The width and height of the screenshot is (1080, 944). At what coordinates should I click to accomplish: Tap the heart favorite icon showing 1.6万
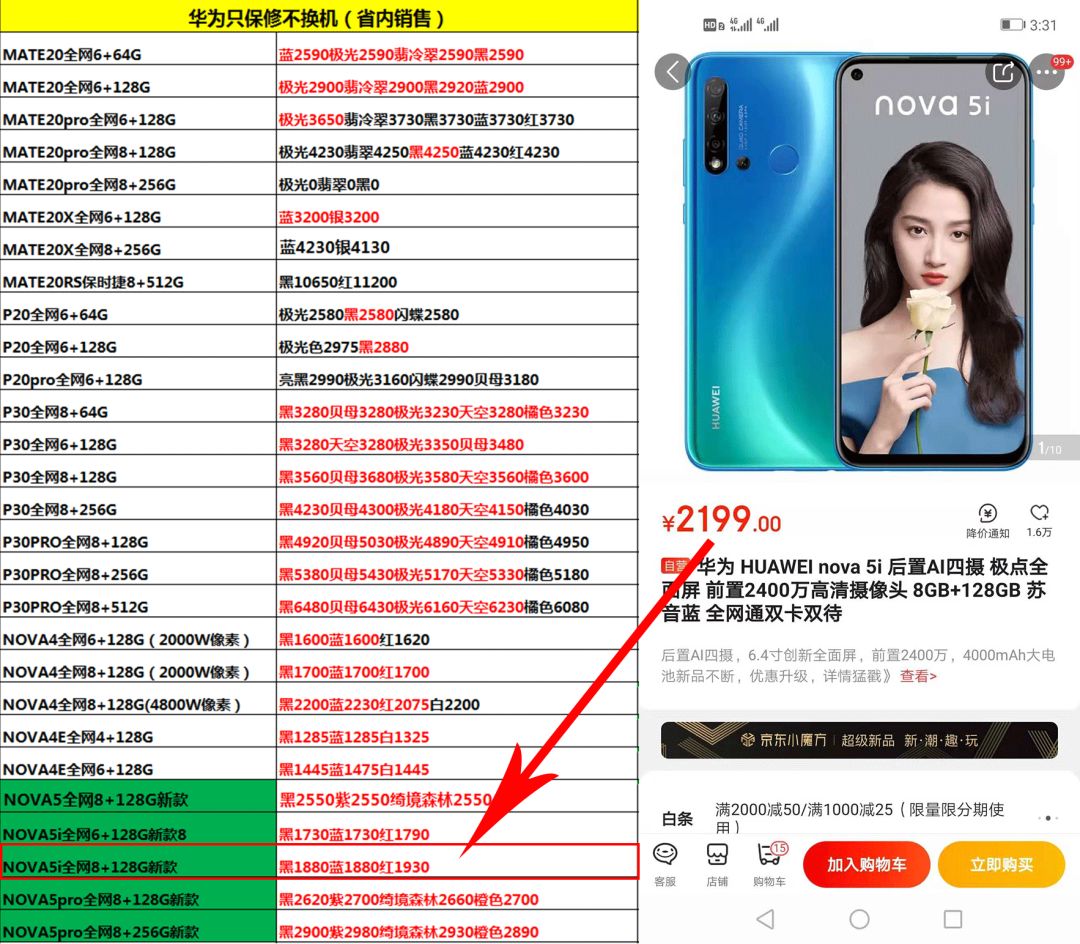click(x=1039, y=521)
